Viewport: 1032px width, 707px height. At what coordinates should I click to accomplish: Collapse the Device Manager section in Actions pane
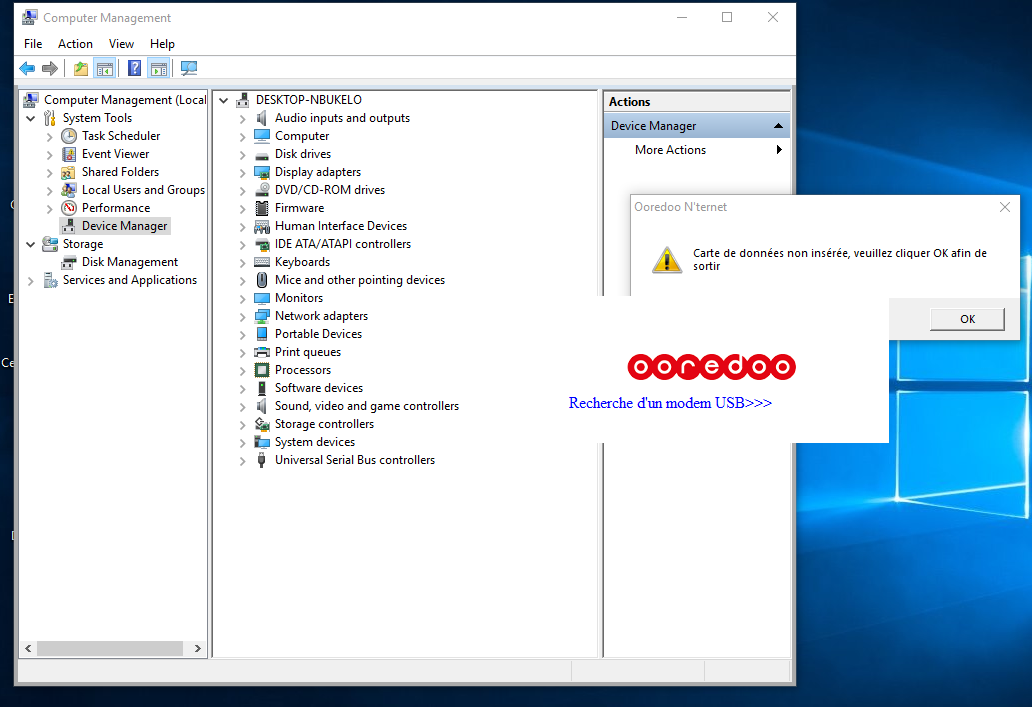pyautogui.click(x=778, y=126)
